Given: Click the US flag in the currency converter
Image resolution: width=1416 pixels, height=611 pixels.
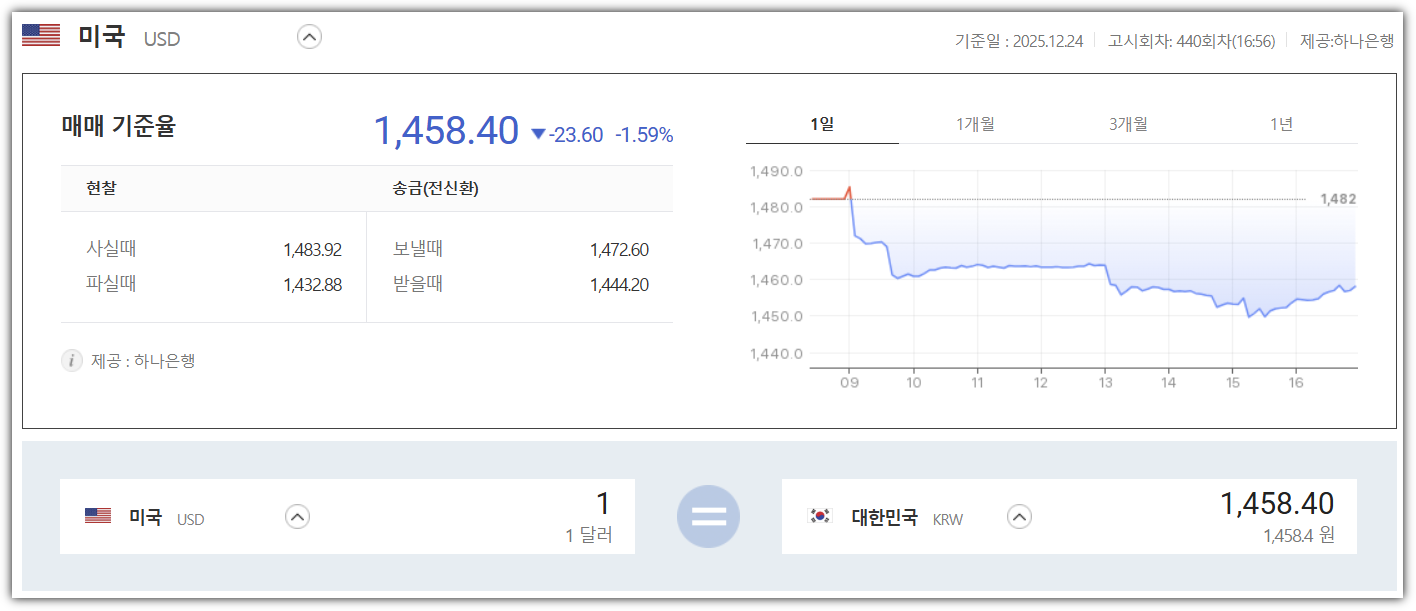Looking at the screenshot, I should tap(98, 514).
